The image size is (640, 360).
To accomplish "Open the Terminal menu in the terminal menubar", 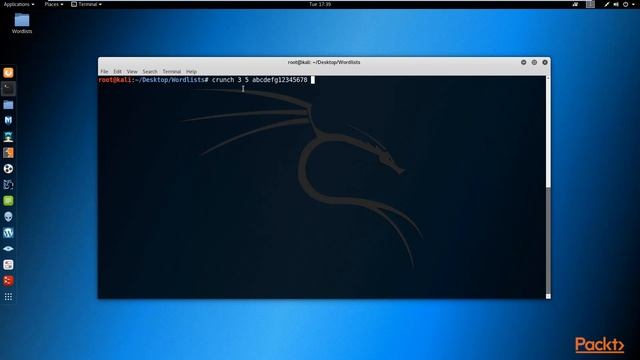I will (x=171, y=71).
